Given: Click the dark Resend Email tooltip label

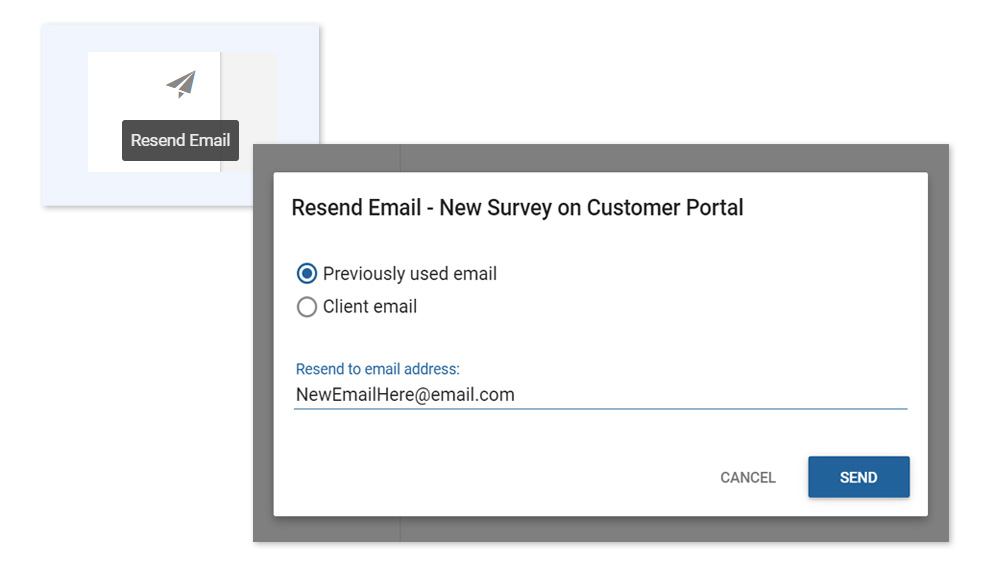Looking at the screenshot, I should (x=180, y=140).
